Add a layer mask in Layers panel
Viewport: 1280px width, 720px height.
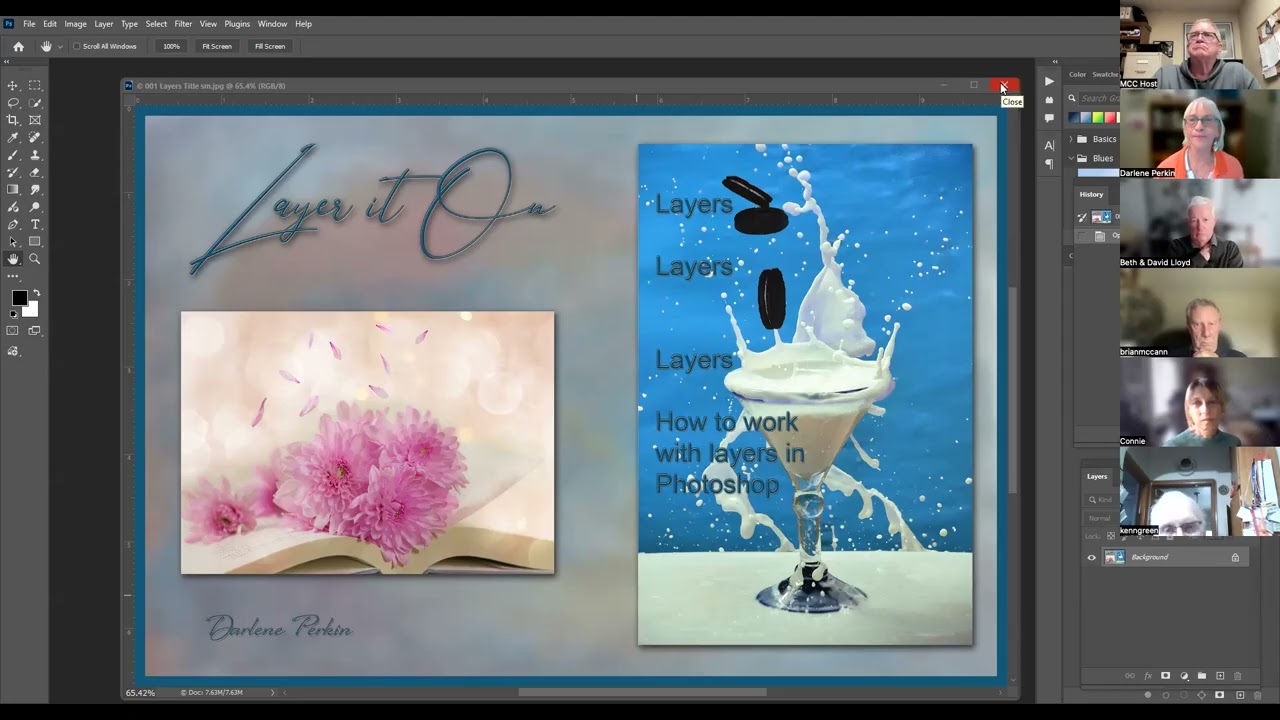pos(1165,676)
